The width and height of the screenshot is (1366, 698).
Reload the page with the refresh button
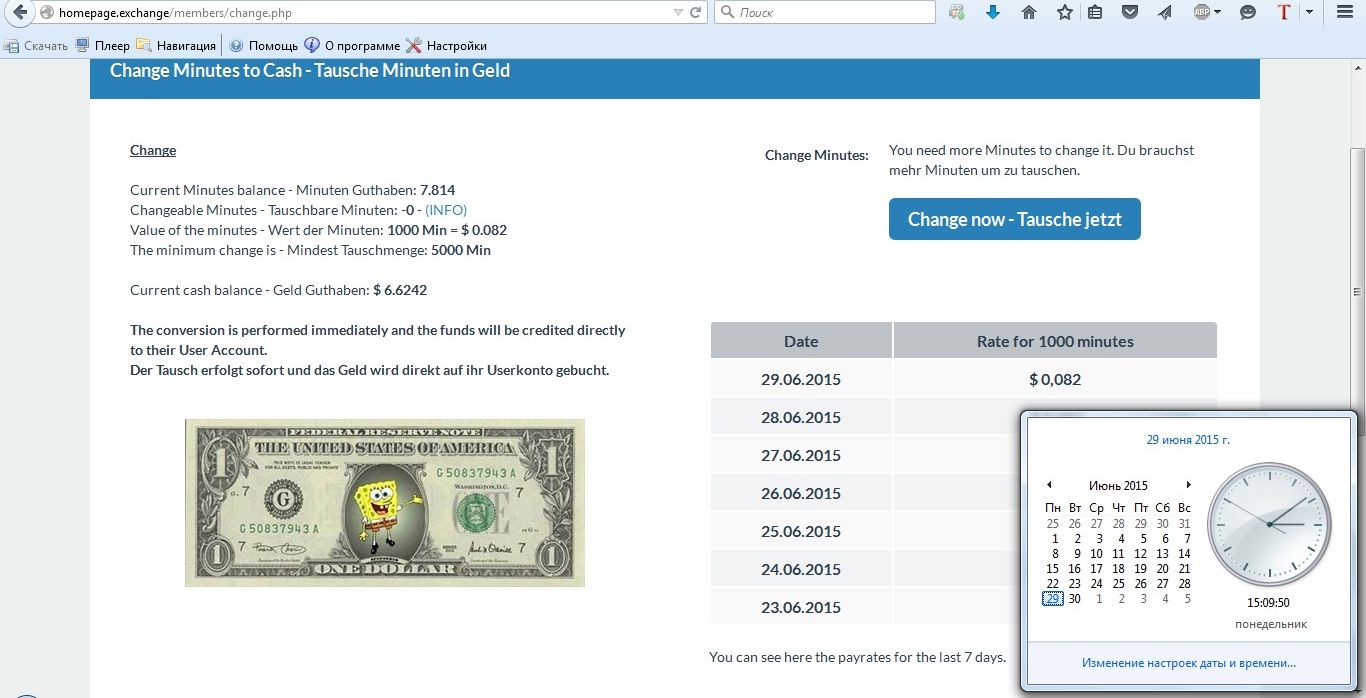pos(696,13)
